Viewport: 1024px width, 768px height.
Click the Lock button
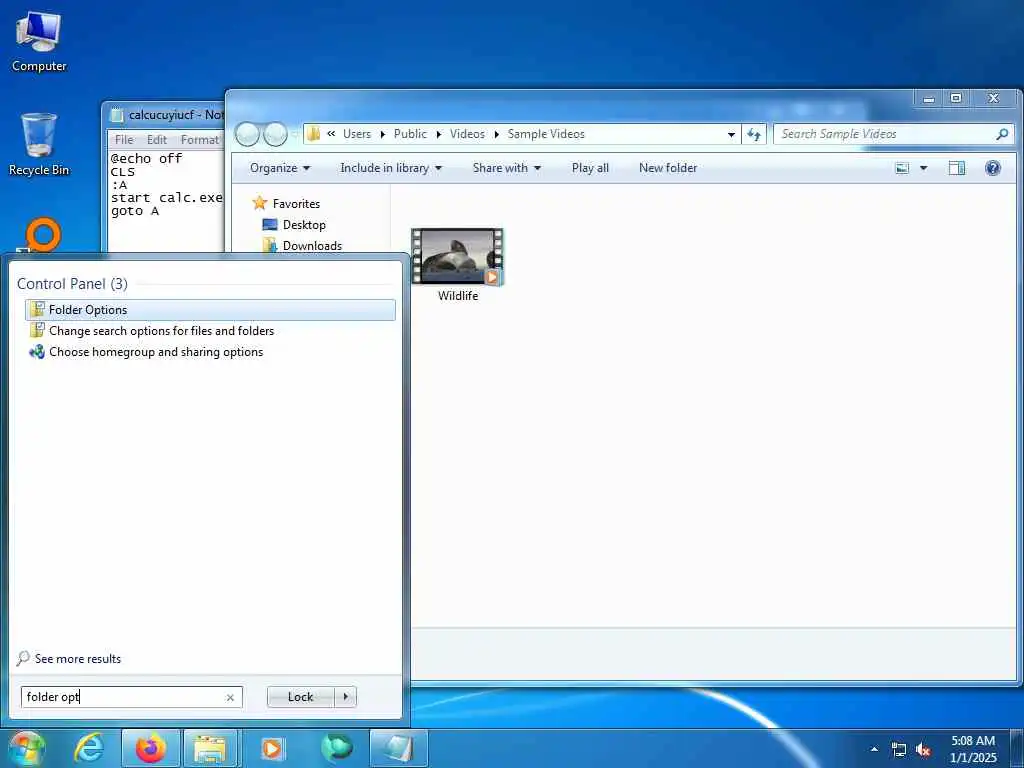[x=300, y=697]
